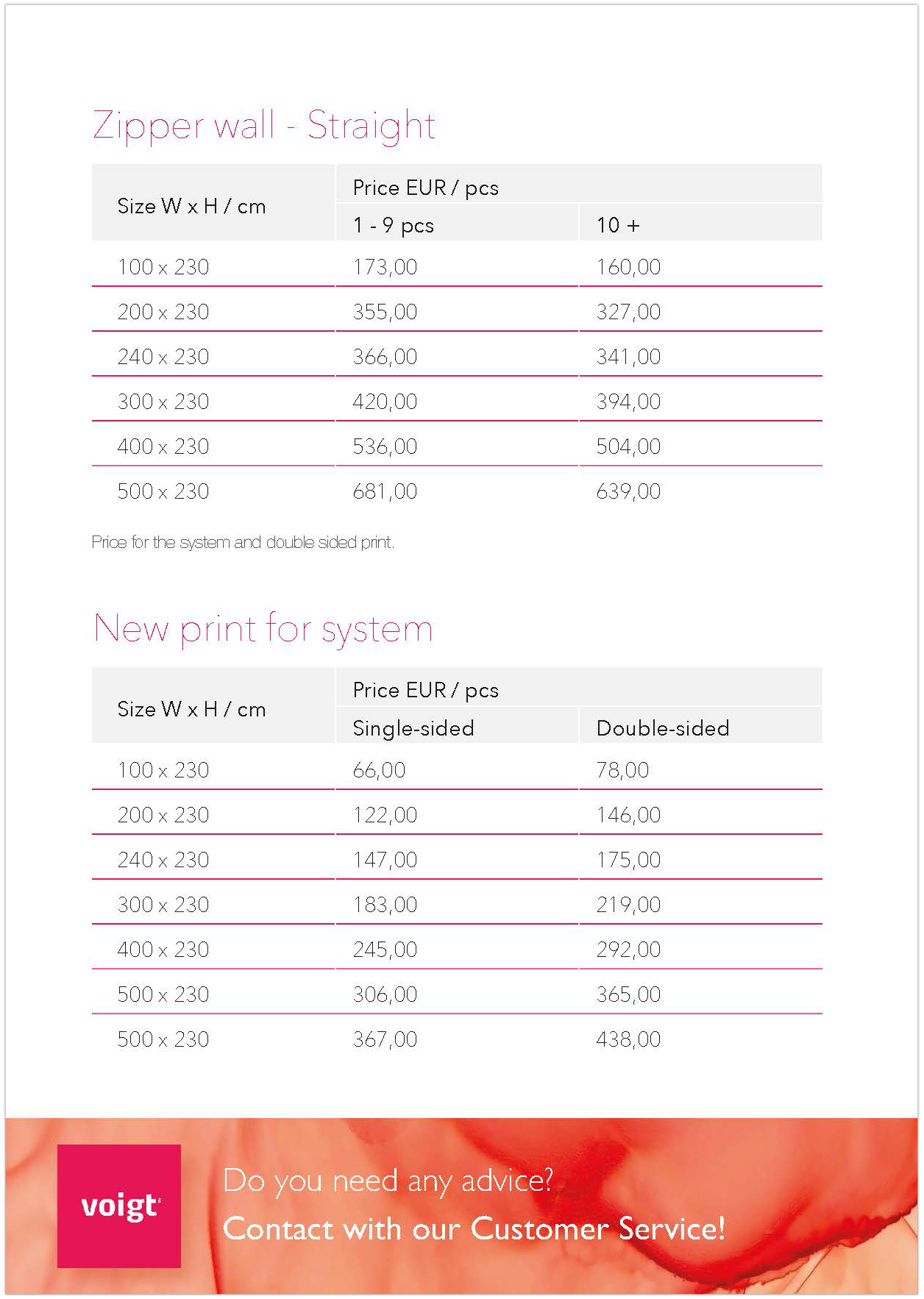
Task: Click the voigt logo square
Action: click(119, 1205)
